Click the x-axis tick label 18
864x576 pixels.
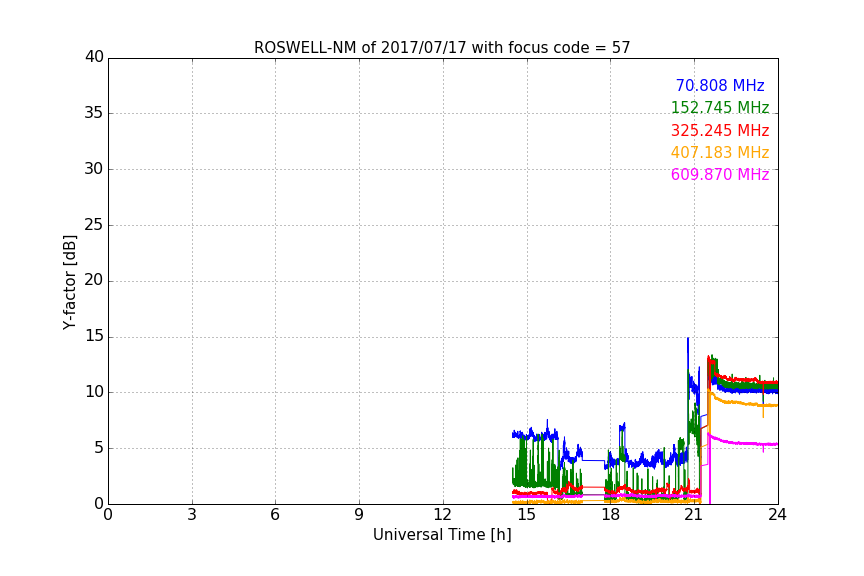click(x=611, y=515)
